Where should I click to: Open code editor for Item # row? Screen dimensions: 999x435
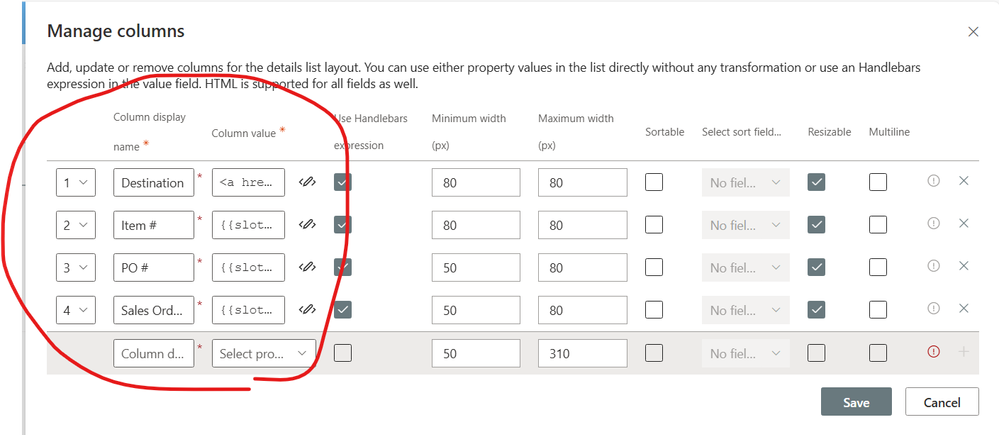(308, 225)
